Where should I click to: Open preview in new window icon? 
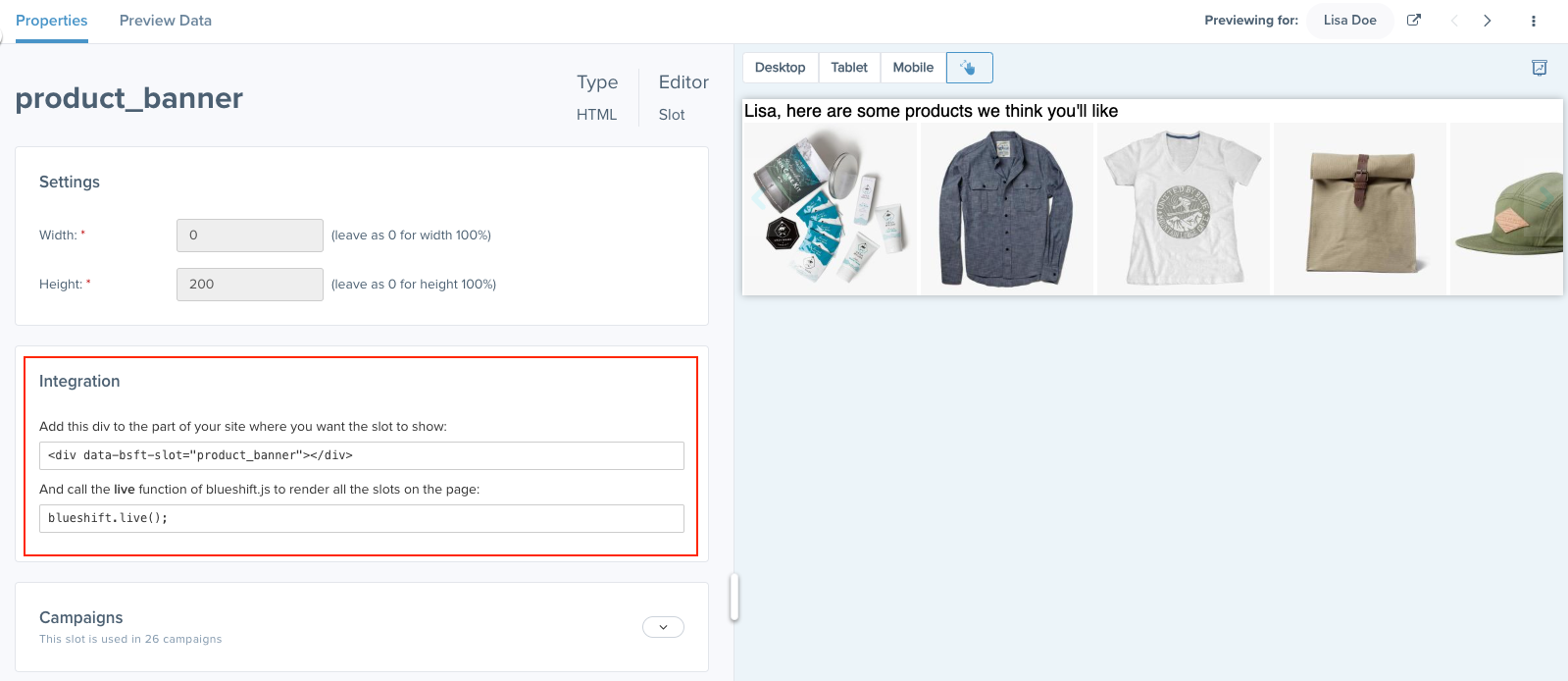[1413, 21]
